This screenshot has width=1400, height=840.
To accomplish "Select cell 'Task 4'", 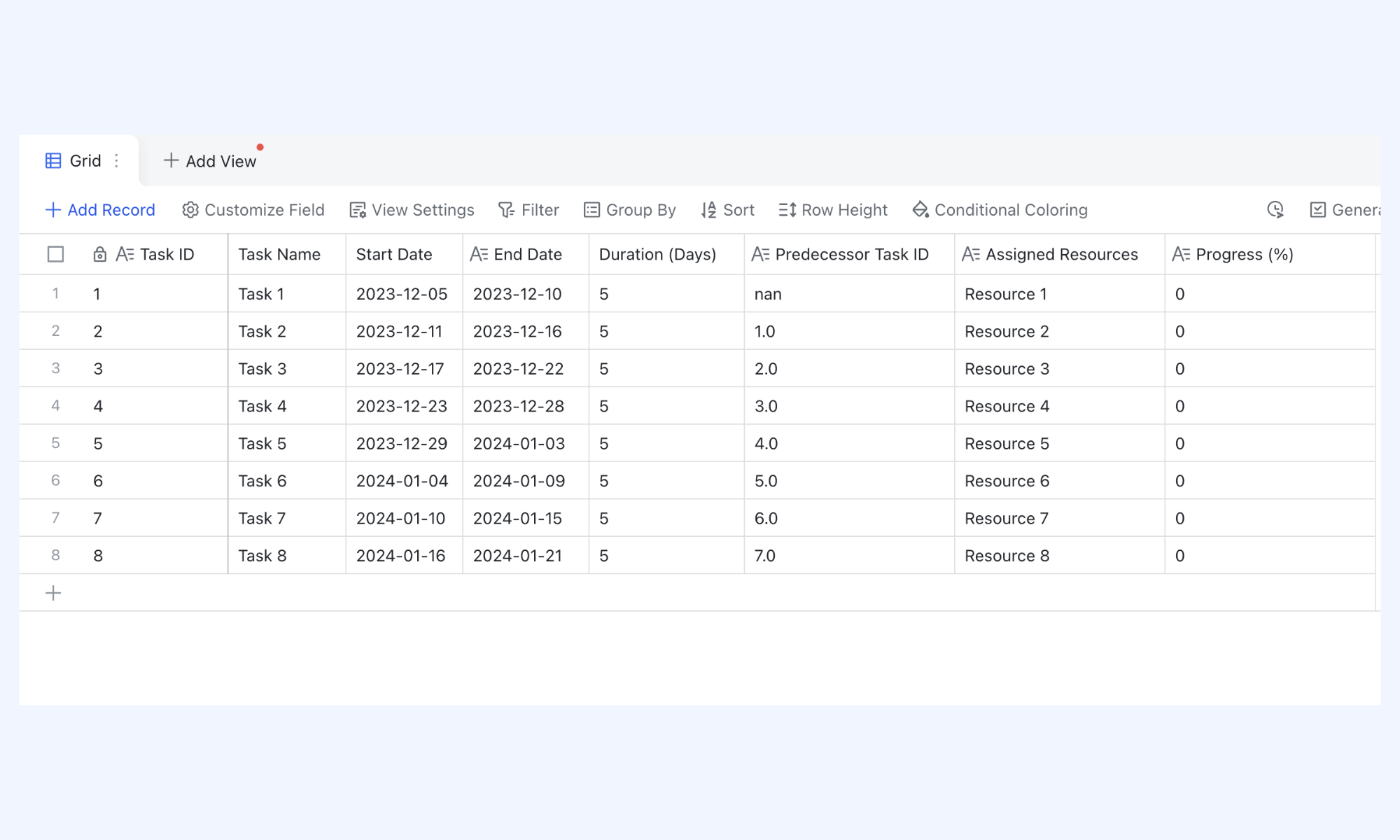I will tap(287, 406).
